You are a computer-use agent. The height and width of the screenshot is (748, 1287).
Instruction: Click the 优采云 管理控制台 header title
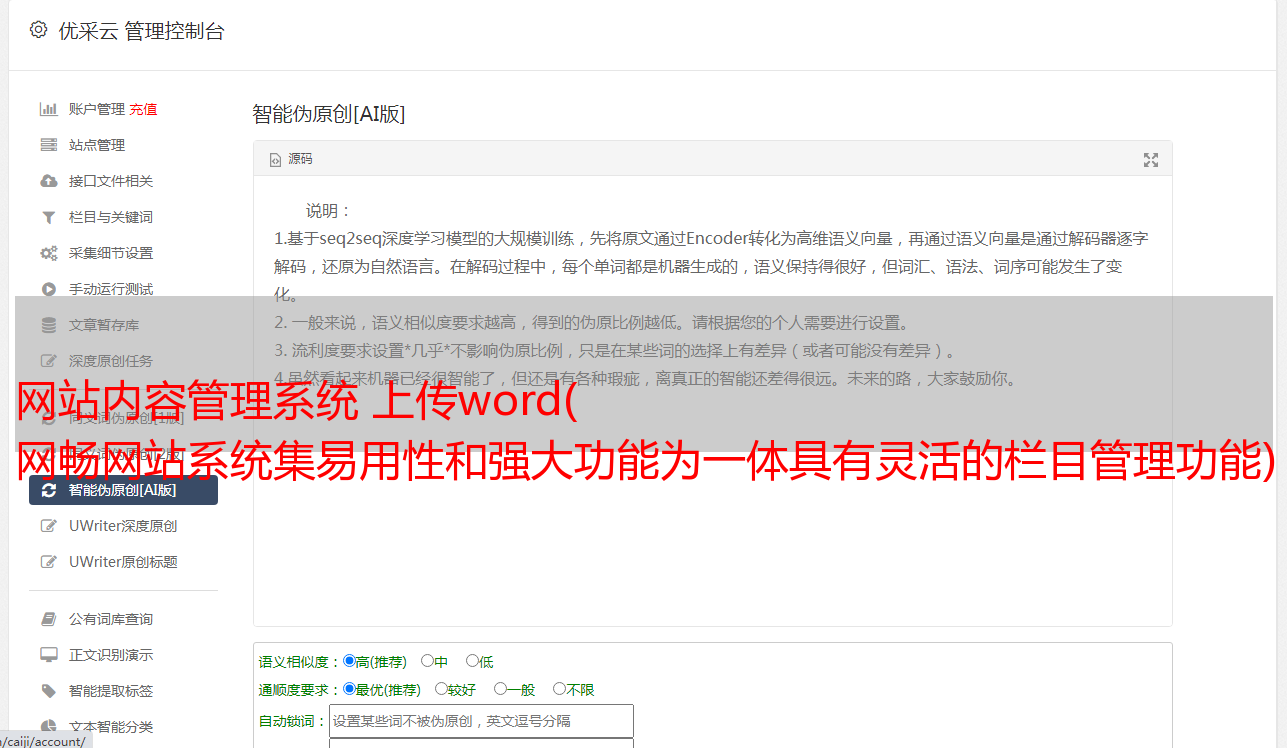tap(141, 31)
